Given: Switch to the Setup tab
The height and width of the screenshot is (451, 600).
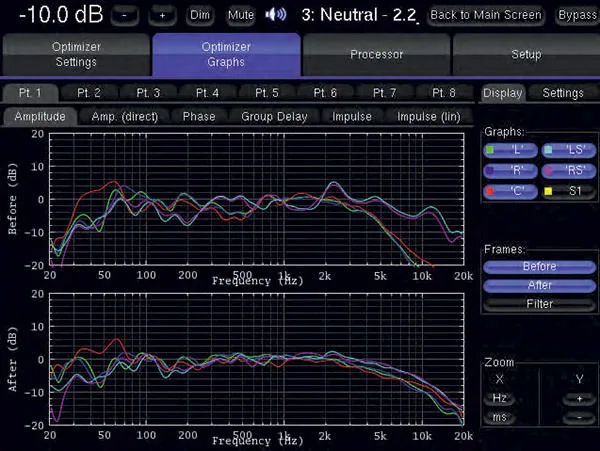Looking at the screenshot, I should point(527,54).
